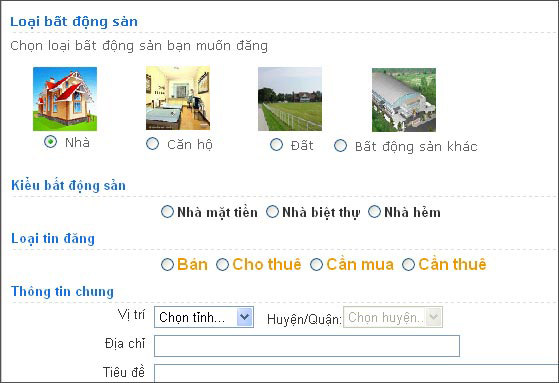Select the Nhà hẻm radio button
559x383 pixels.
click(374, 211)
